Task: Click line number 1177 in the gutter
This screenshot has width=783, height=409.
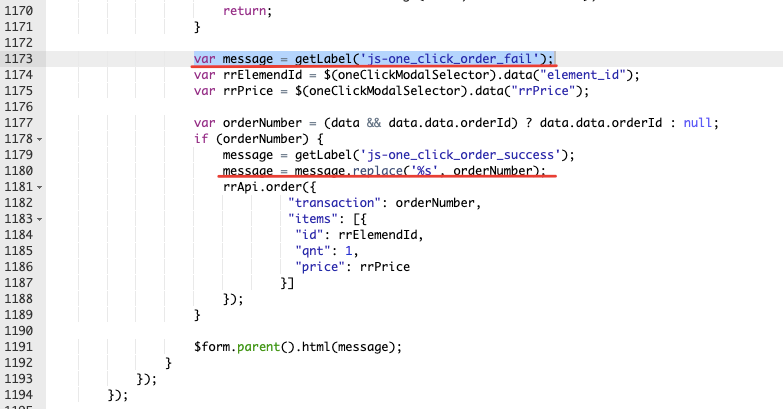Action: click(18, 122)
